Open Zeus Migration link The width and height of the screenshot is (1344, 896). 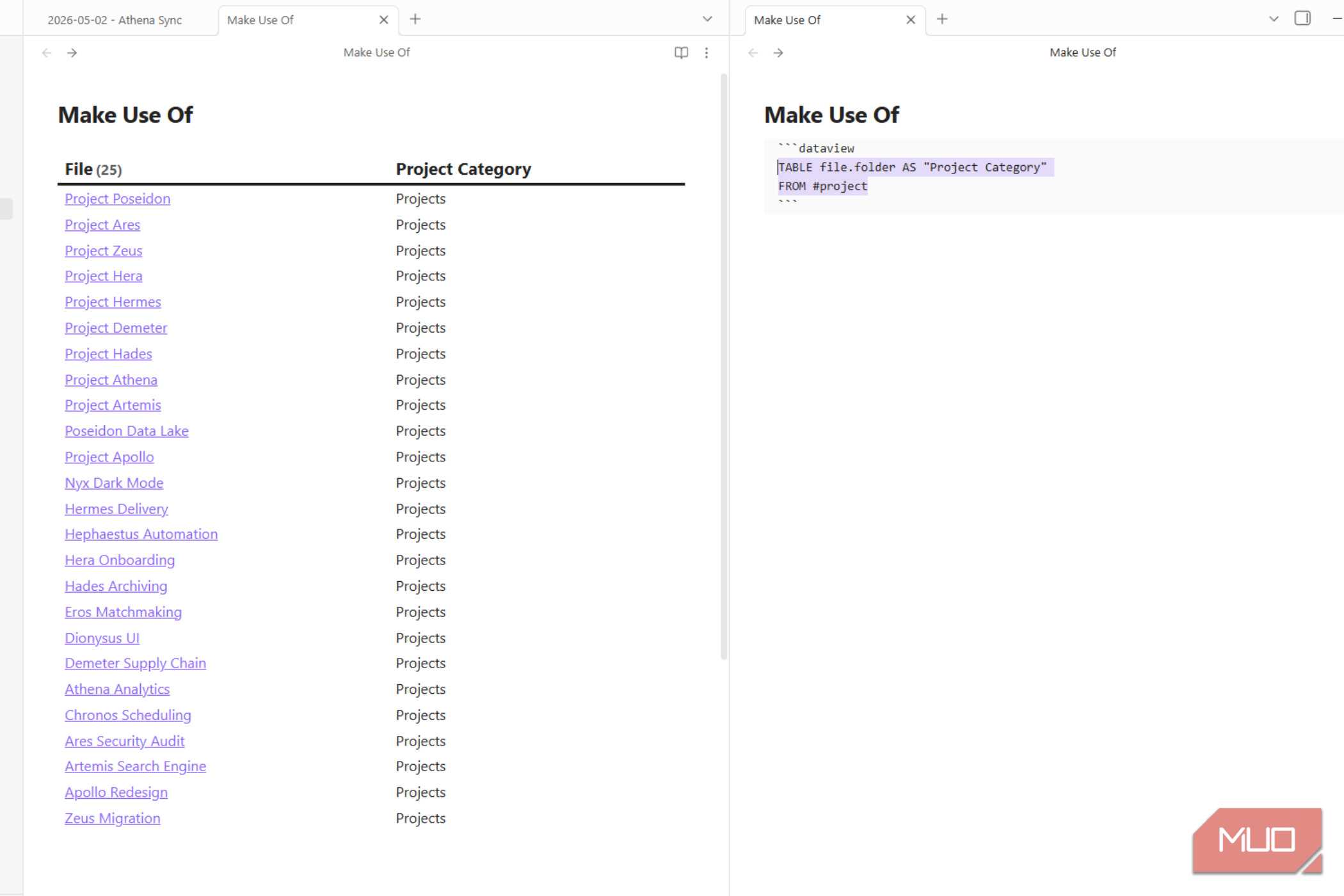click(112, 819)
